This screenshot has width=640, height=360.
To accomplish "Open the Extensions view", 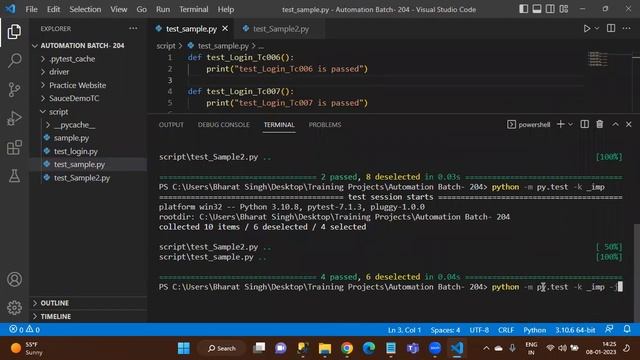I will [x=14, y=147].
